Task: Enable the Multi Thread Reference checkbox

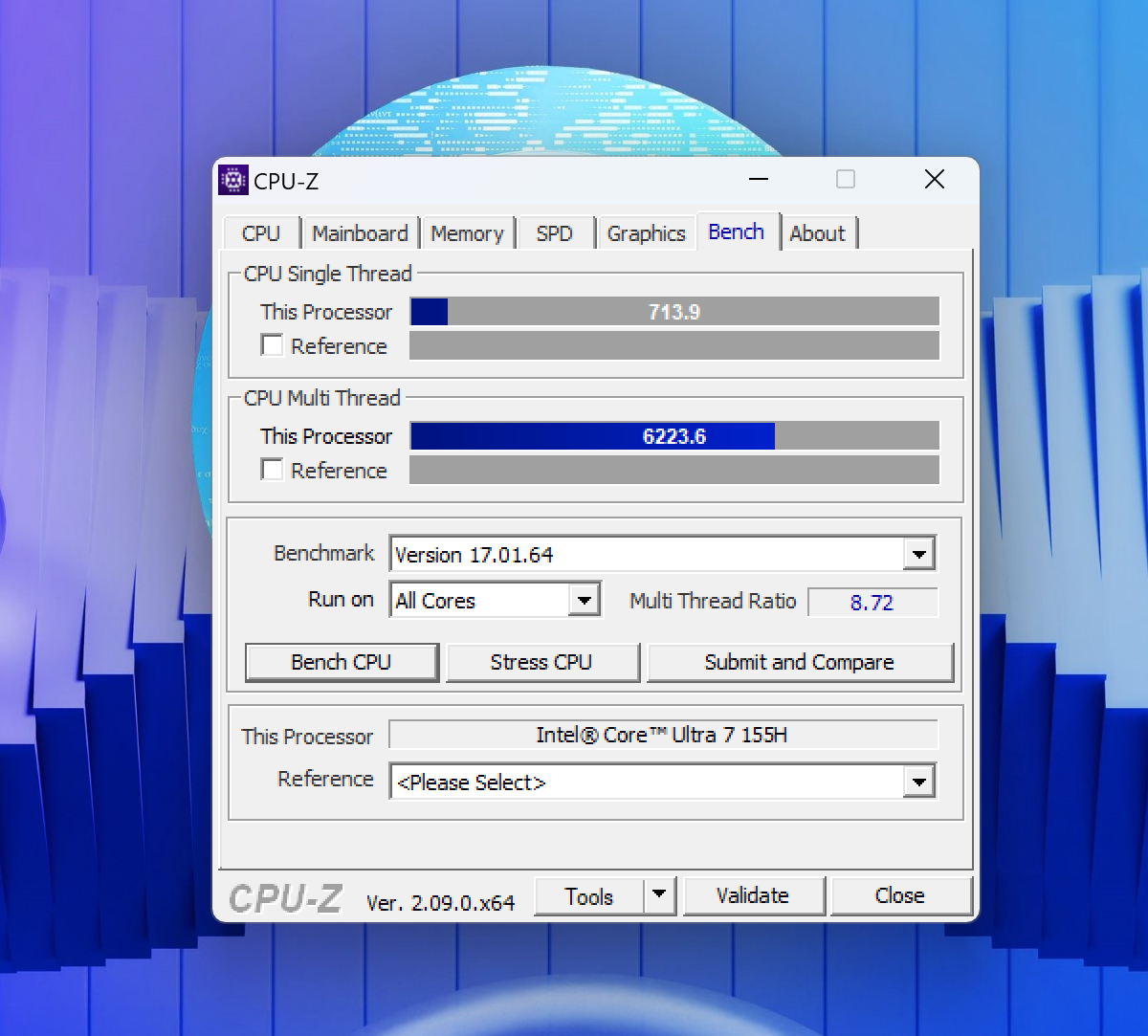Action: 273,470
